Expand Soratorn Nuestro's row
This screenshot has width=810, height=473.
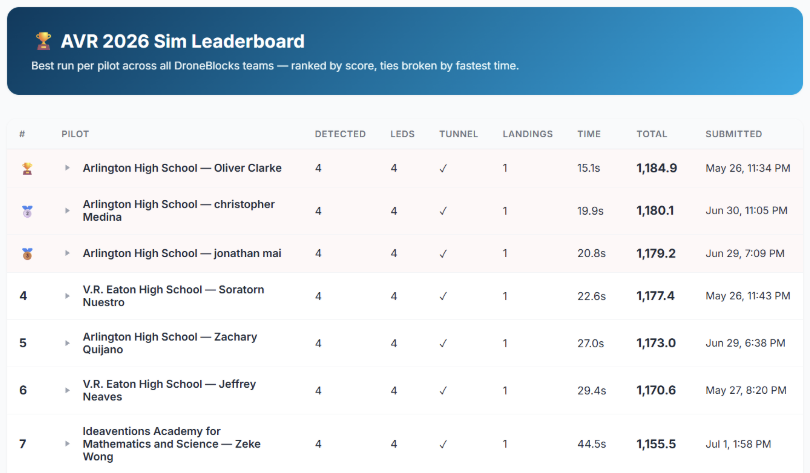[x=67, y=296]
